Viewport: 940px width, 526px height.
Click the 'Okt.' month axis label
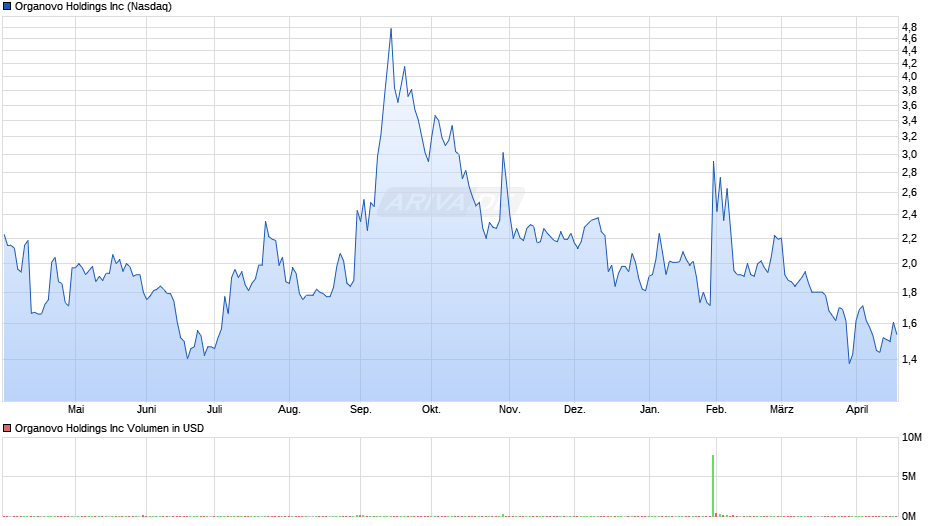point(431,409)
